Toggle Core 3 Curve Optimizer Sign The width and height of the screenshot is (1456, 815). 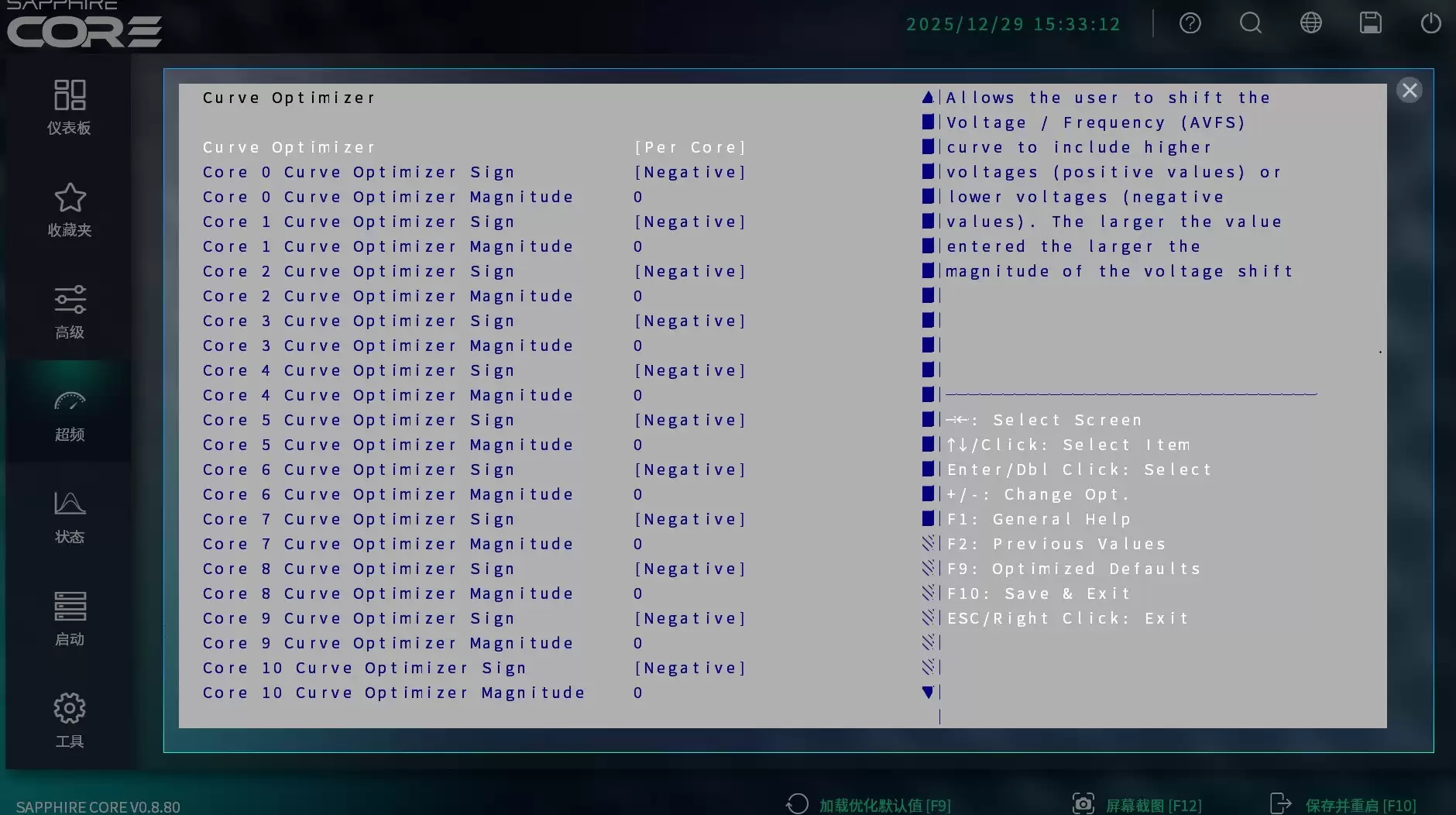click(690, 320)
